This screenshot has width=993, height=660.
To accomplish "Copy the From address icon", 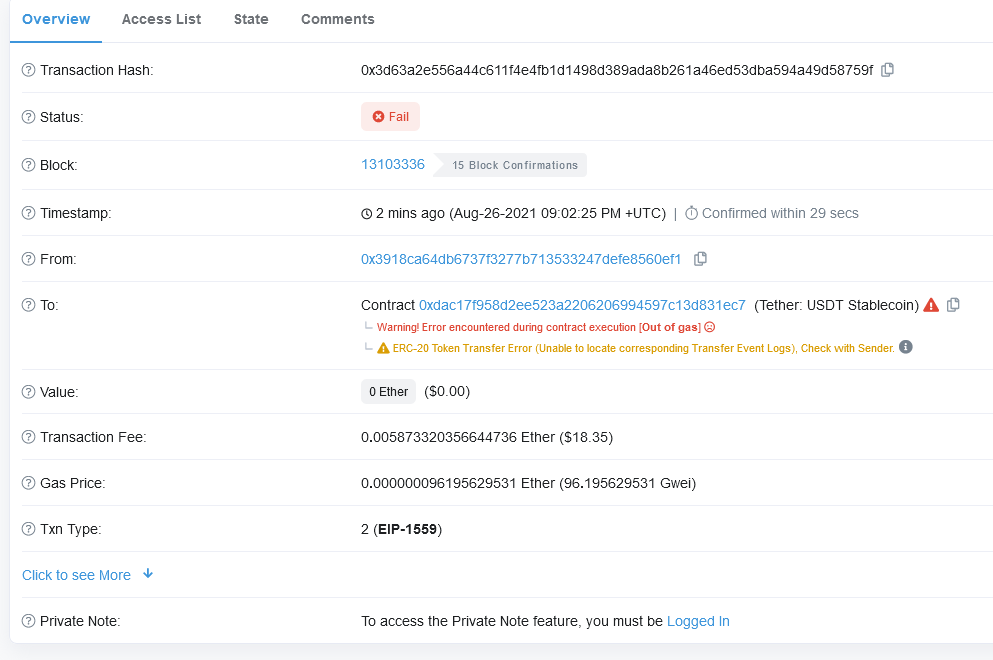I will [700, 259].
